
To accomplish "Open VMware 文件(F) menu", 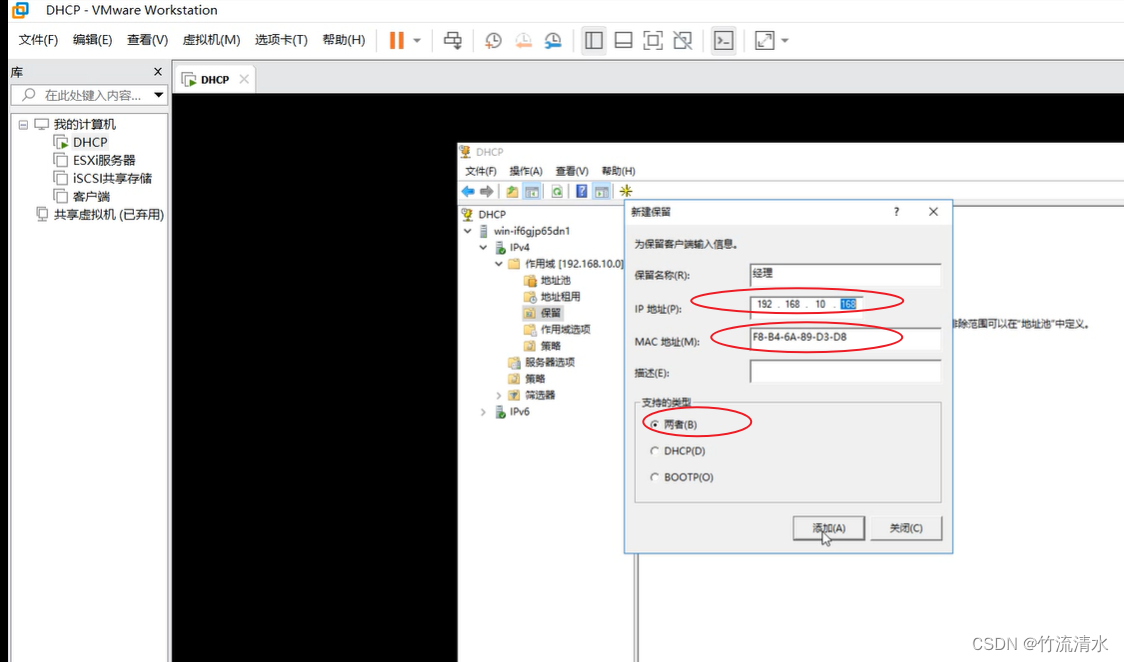I will 38,39.
